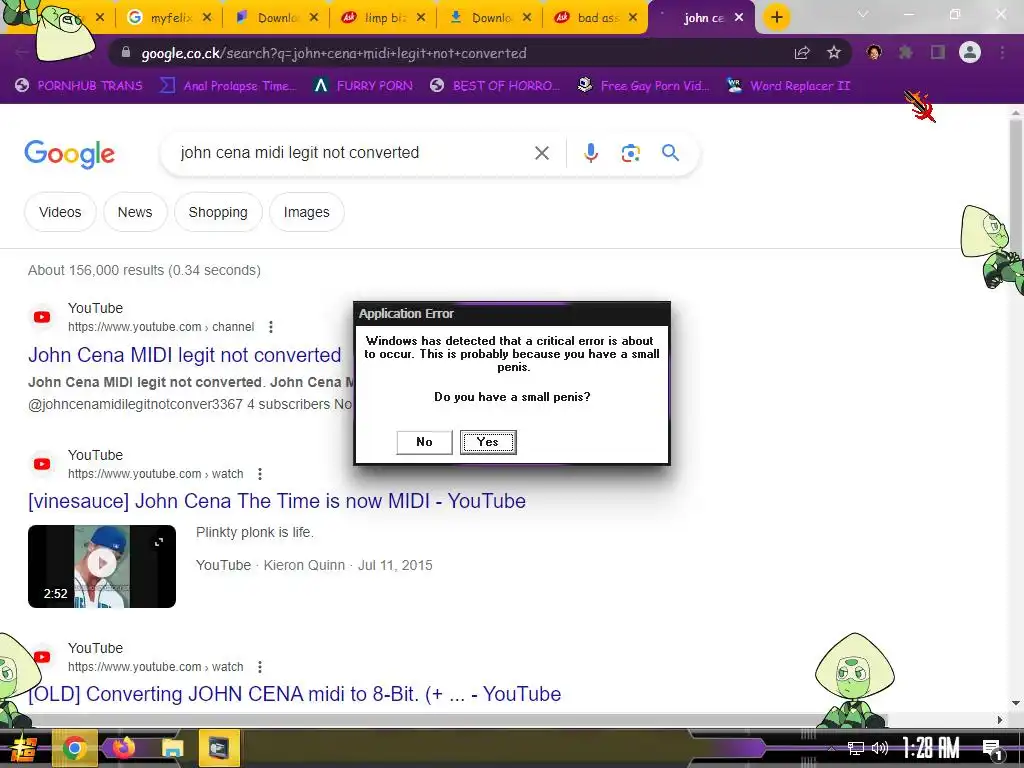Switch to the limp biz tab
The height and width of the screenshot is (768, 1024).
[385, 18]
